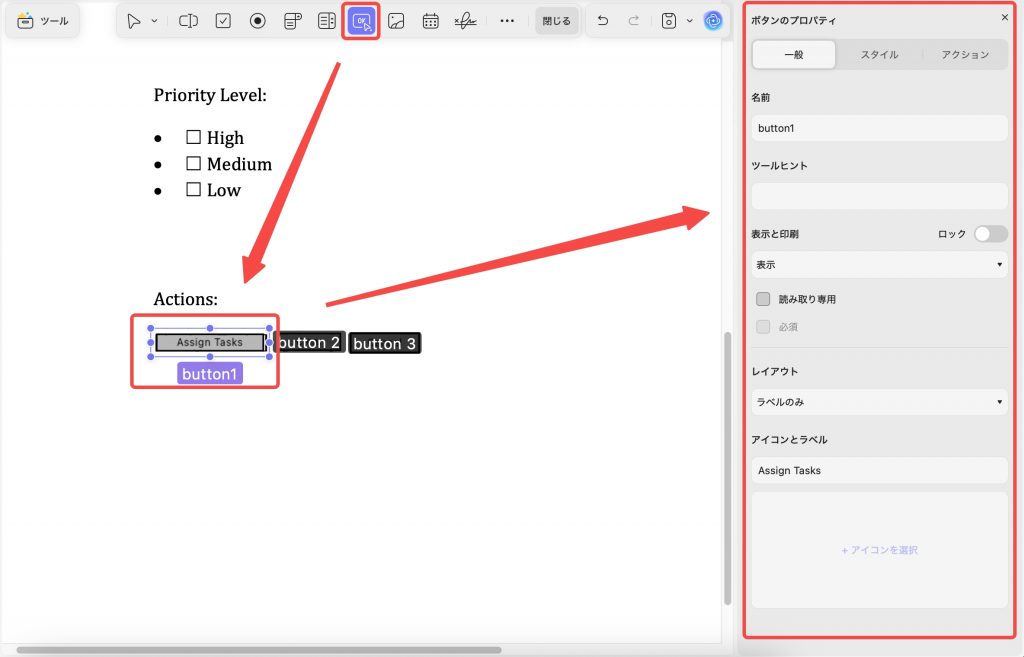
Task: Select the radio button form tool
Action: pyautogui.click(x=258, y=21)
